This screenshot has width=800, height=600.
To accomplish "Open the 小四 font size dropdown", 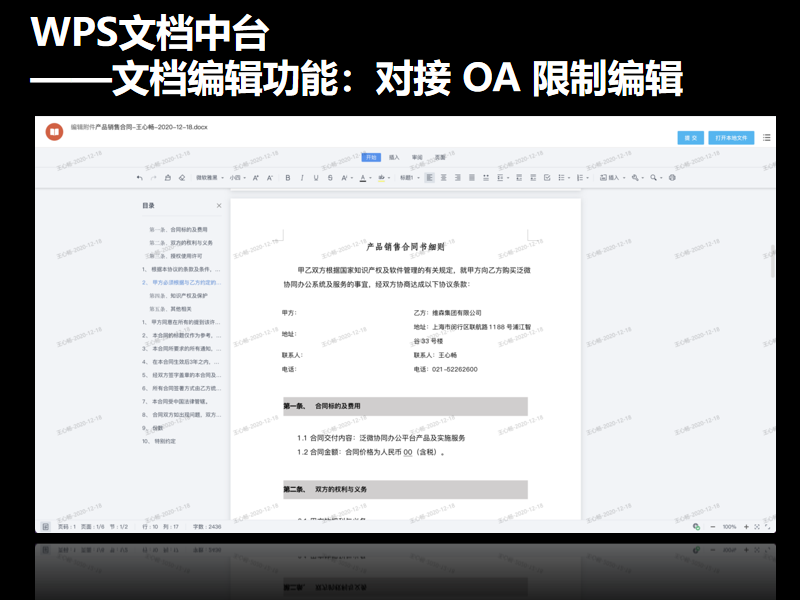I will point(238,178).
